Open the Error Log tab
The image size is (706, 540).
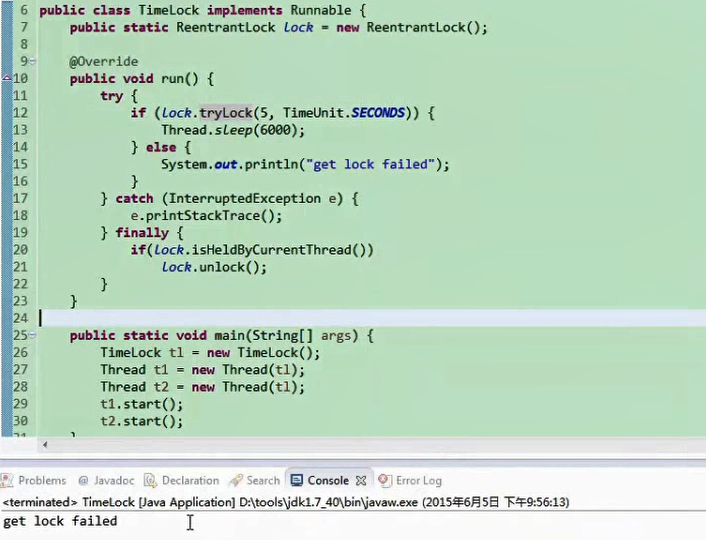pyautogui.click(x=418, y=481)
